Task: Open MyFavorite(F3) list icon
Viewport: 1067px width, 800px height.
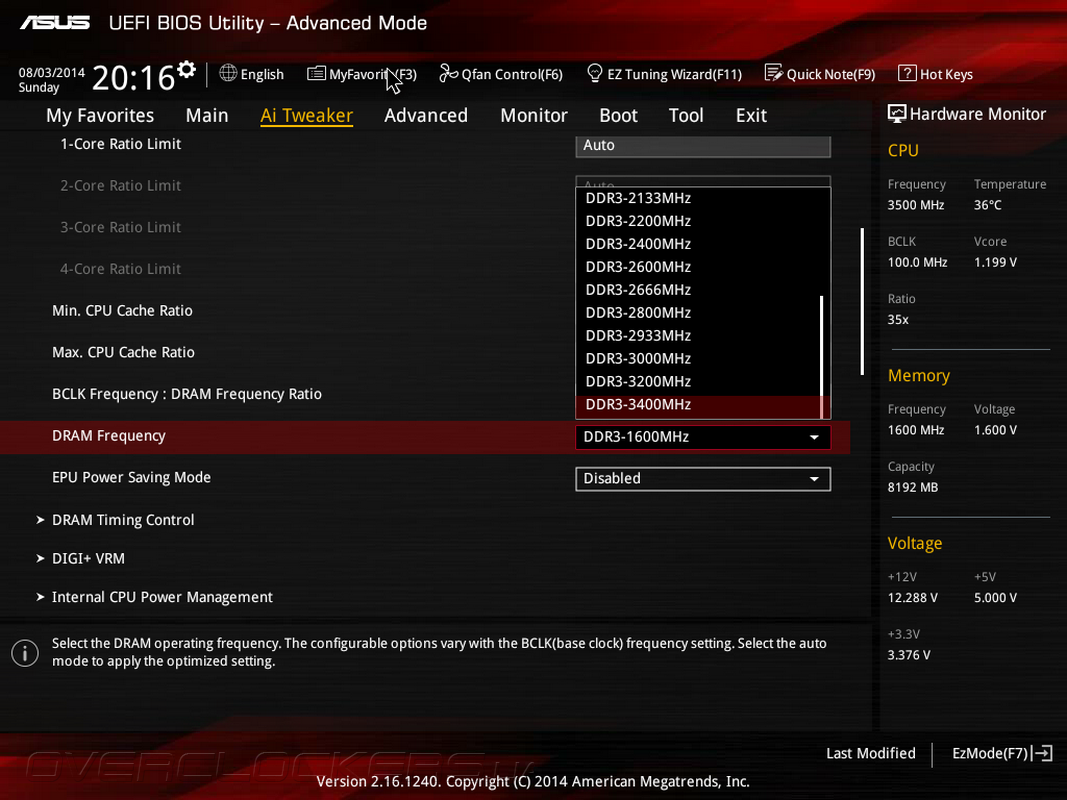Action: tap(316, 73)
